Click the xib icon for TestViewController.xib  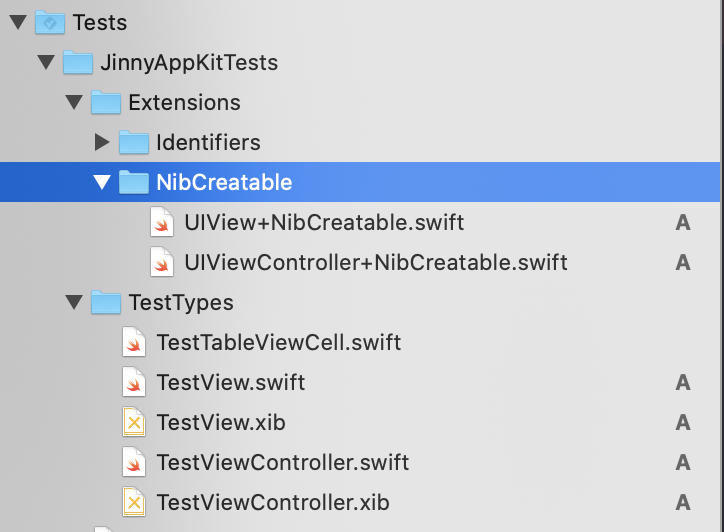coord(134,502)
